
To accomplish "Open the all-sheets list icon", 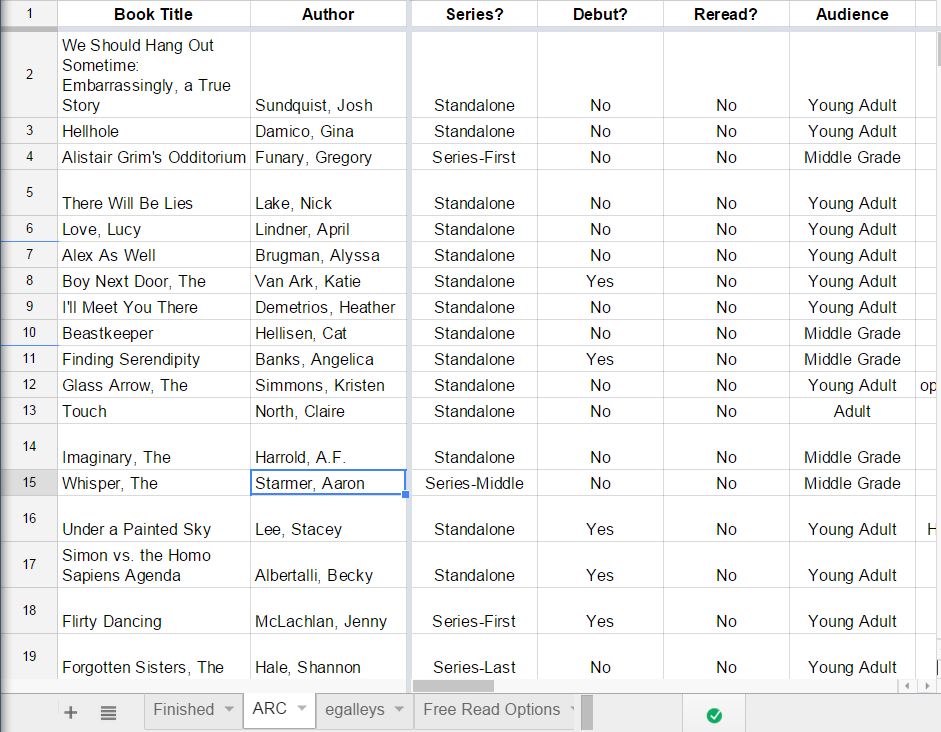I will [x=108, y=712].
